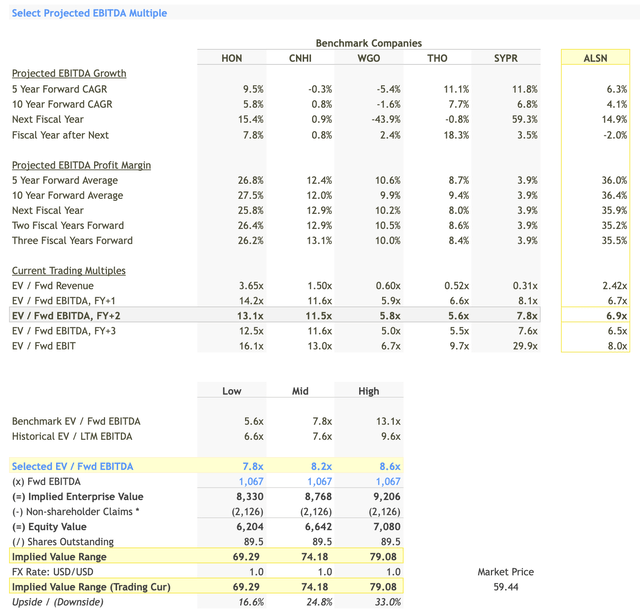Edit the High selected multiple 8.6x

(390, 466)
